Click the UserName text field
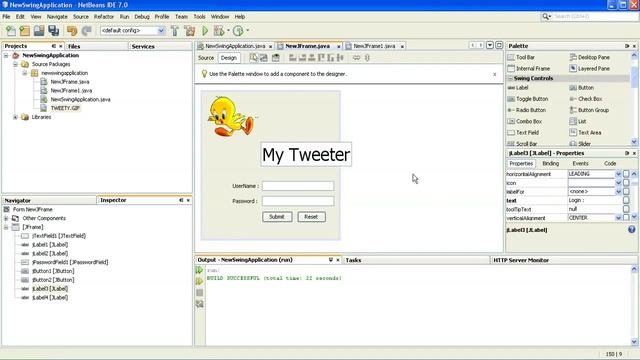The width and height of the screenshot is (640, 360). click(x=298, y=186)
